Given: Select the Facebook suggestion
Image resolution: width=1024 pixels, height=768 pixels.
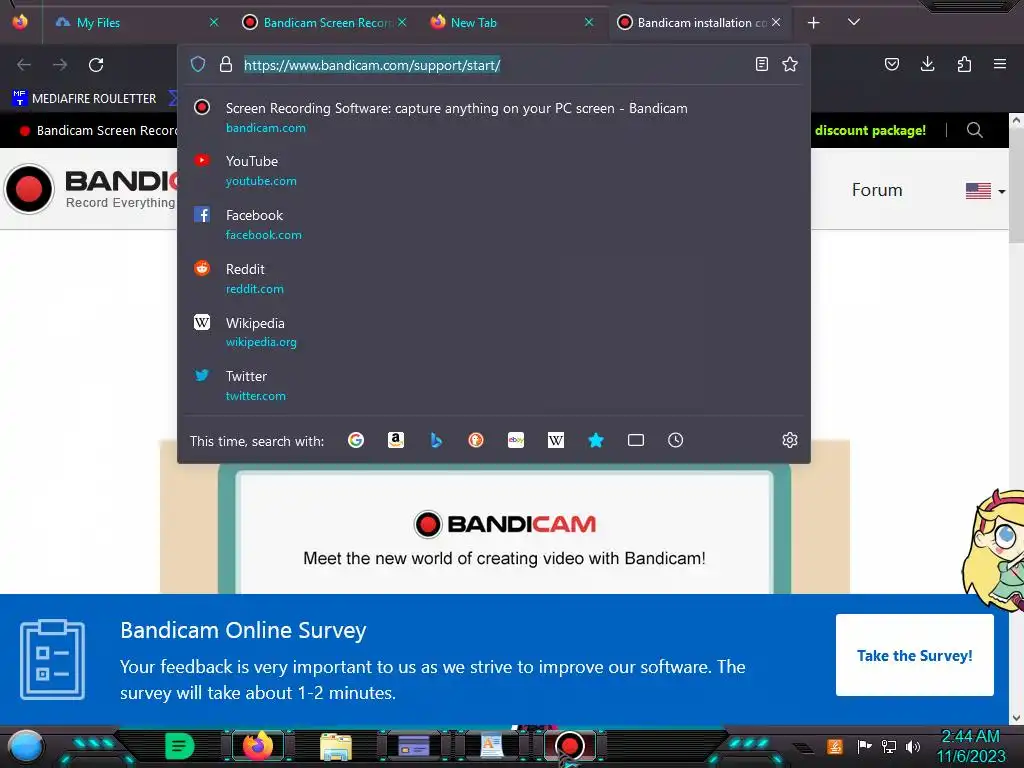Looking at the screenshot, I should (494, 225).
